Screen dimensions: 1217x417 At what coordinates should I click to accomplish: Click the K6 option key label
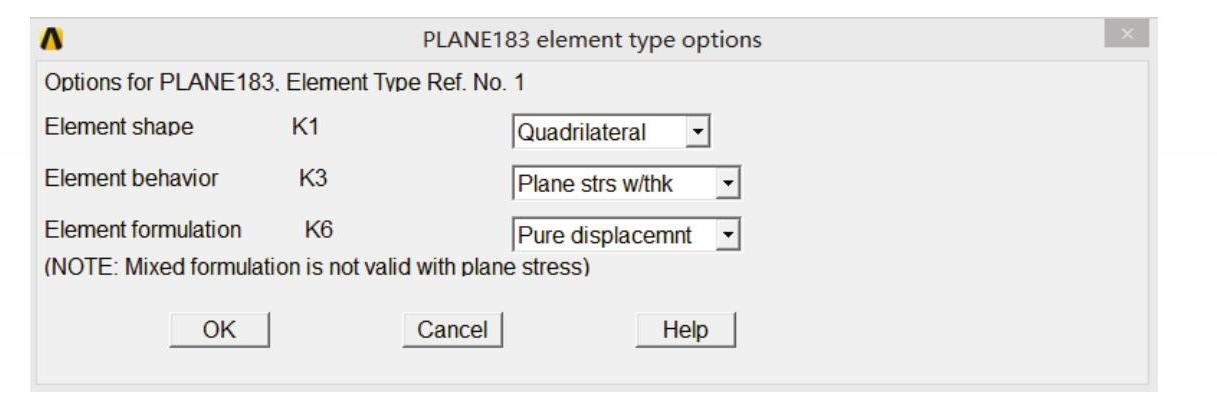(318, 230)
